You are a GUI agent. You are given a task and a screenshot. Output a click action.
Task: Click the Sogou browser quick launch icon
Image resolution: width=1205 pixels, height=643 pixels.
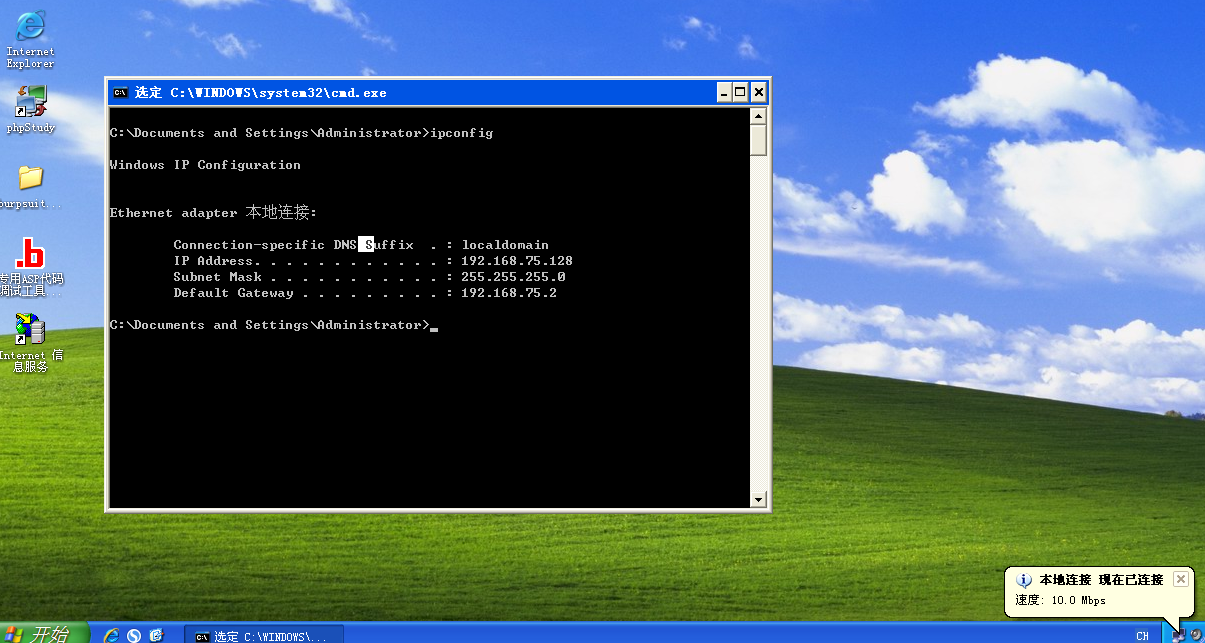pos(133,635)
